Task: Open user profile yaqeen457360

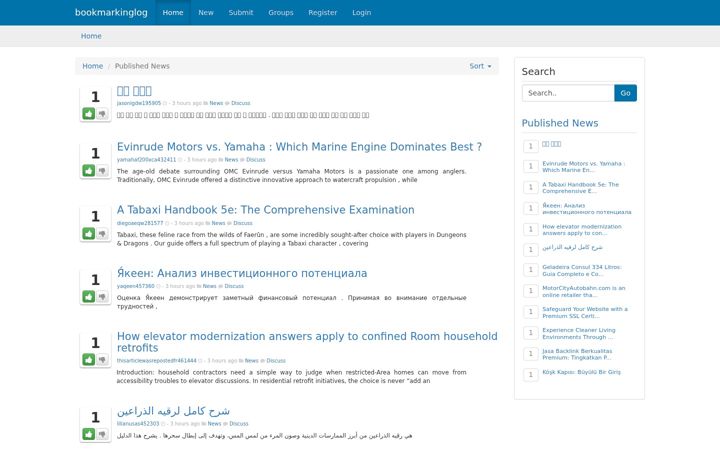Action: 135,286
